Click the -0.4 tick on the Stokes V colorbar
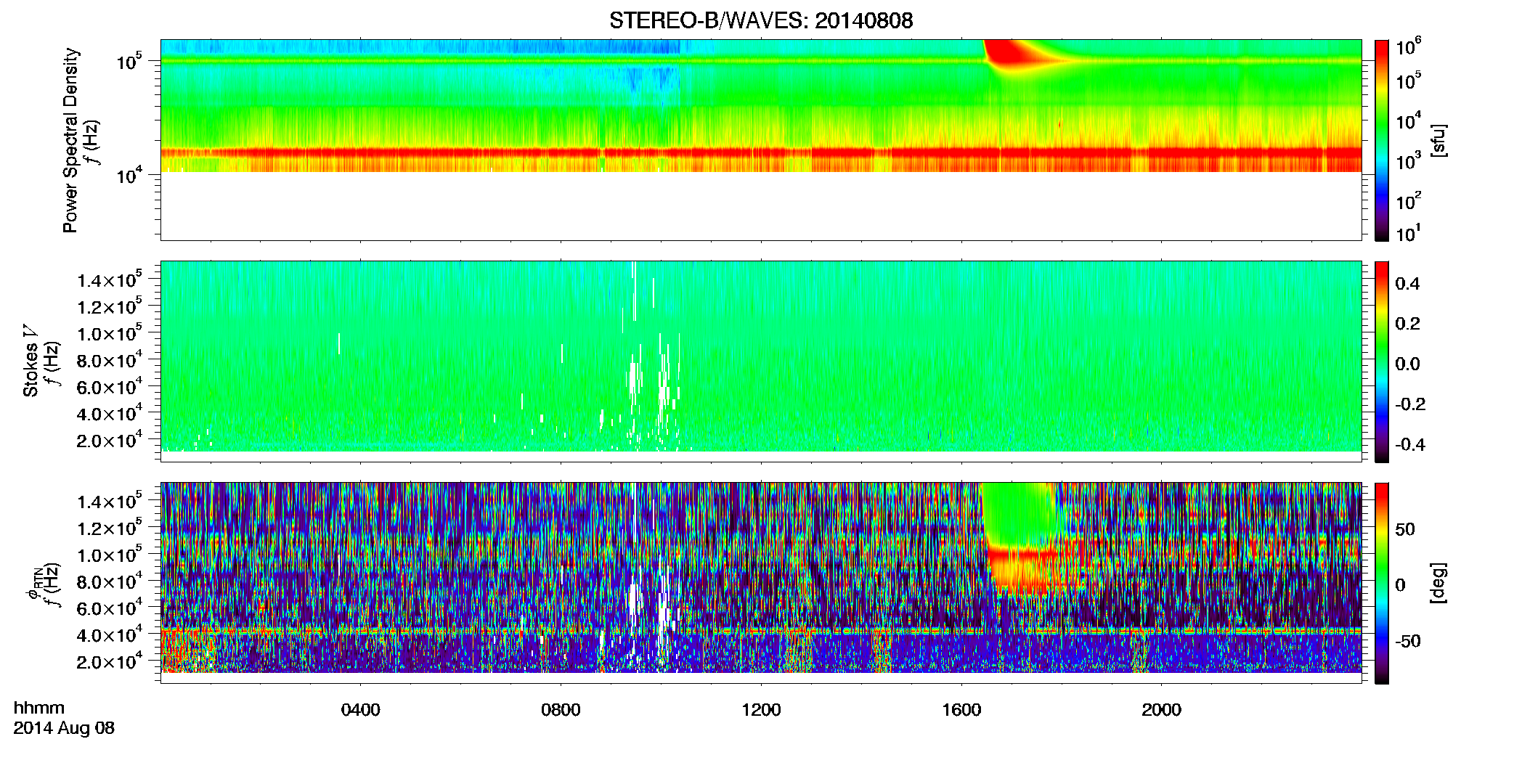The height and width of the screenshot is (784, 1522). click(x=1410, y=444)
